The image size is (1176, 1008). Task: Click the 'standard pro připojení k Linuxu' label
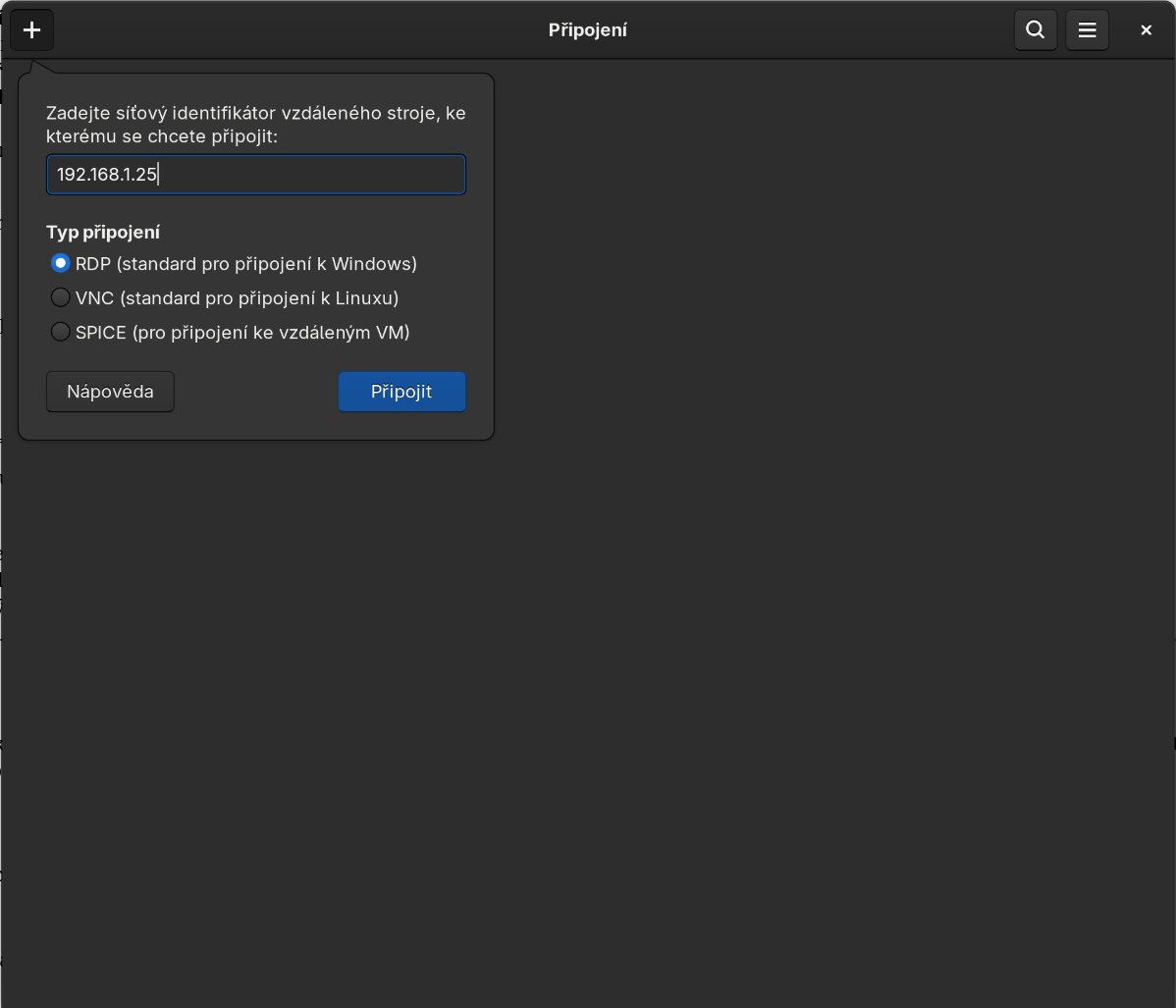(258, 298)
